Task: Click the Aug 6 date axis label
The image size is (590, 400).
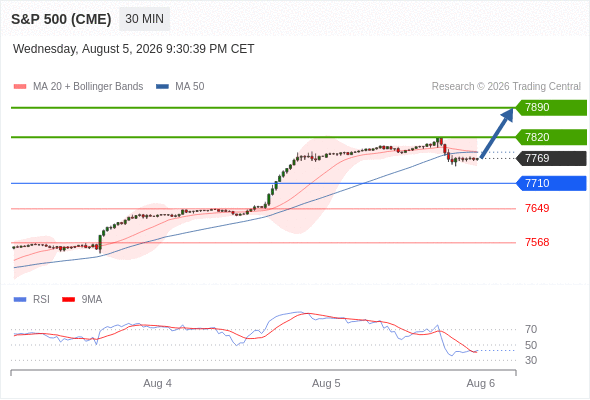Action: pyautogui.click(x=481, y=383)
